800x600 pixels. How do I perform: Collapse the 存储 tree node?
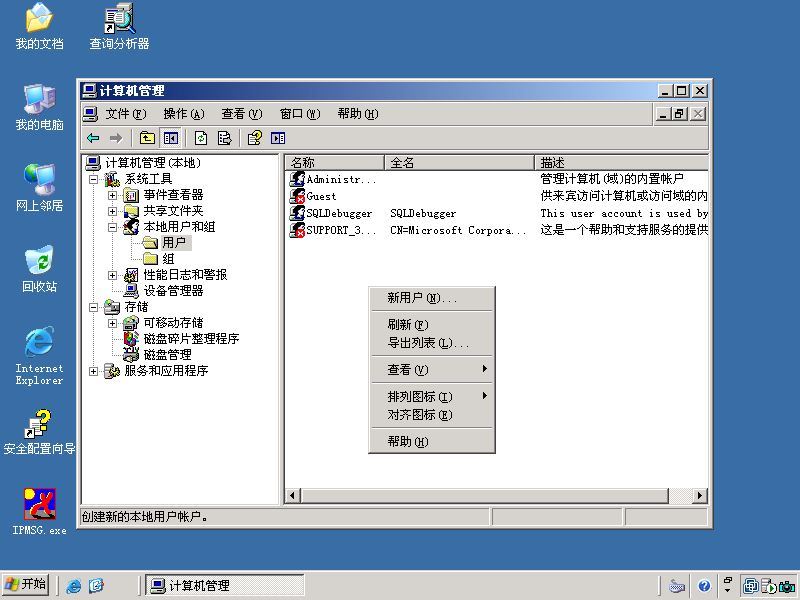[x=93, y=307]
